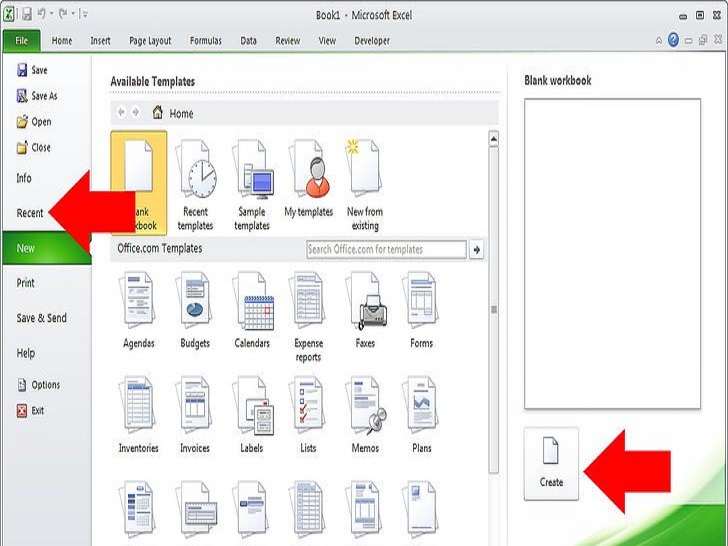Click the Blank workbook preview pane

point(612,254)
